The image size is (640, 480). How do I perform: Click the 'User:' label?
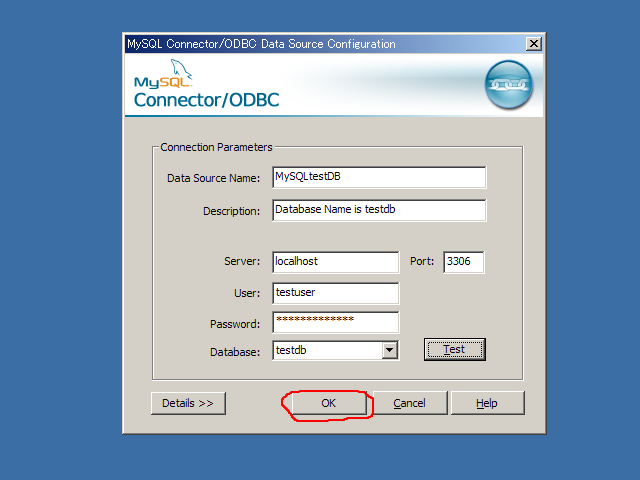pyautogui.click(x=247, y=293)
